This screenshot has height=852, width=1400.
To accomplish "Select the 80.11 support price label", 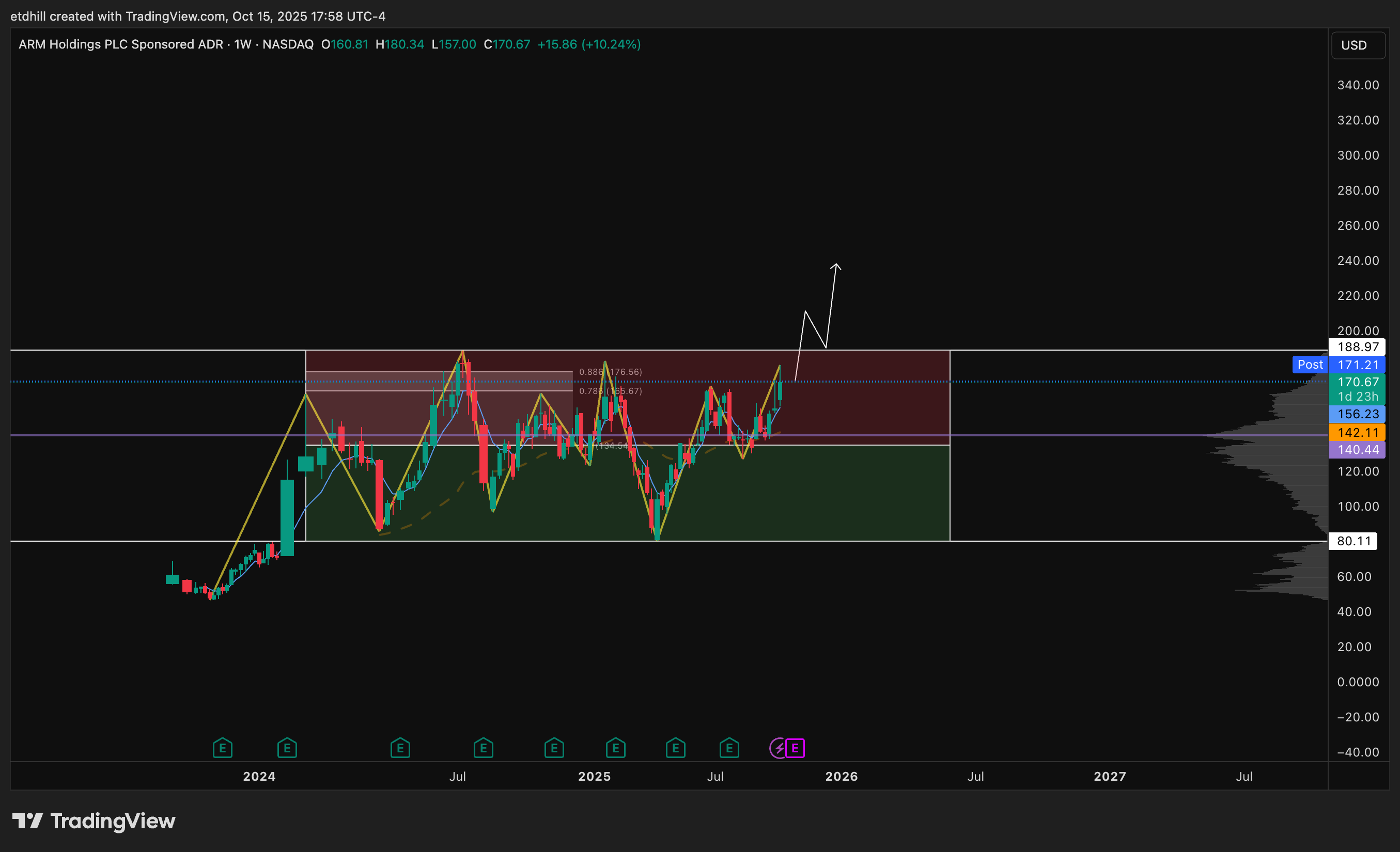I will point(1354,541).
